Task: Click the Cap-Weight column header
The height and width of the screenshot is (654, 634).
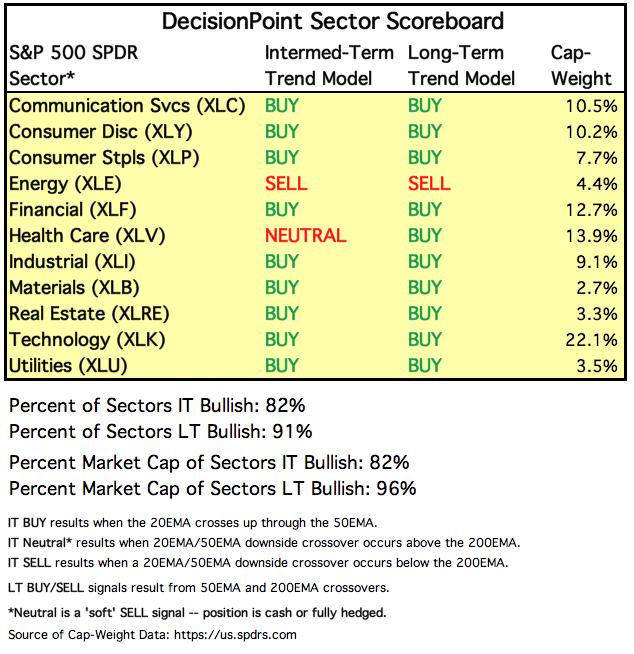Action: [581, 65]
